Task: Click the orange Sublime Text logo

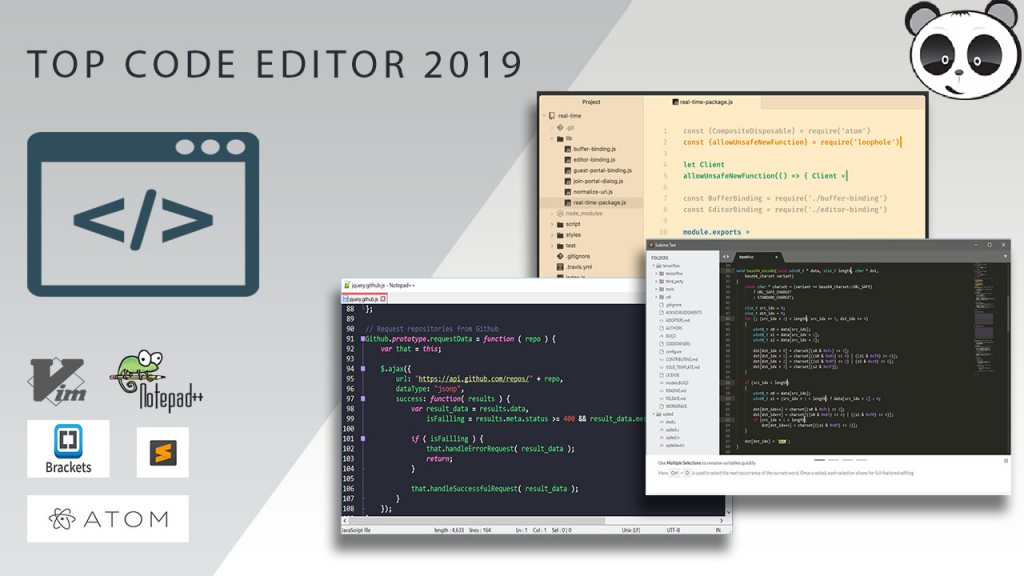Action: [x=162, y=452]
